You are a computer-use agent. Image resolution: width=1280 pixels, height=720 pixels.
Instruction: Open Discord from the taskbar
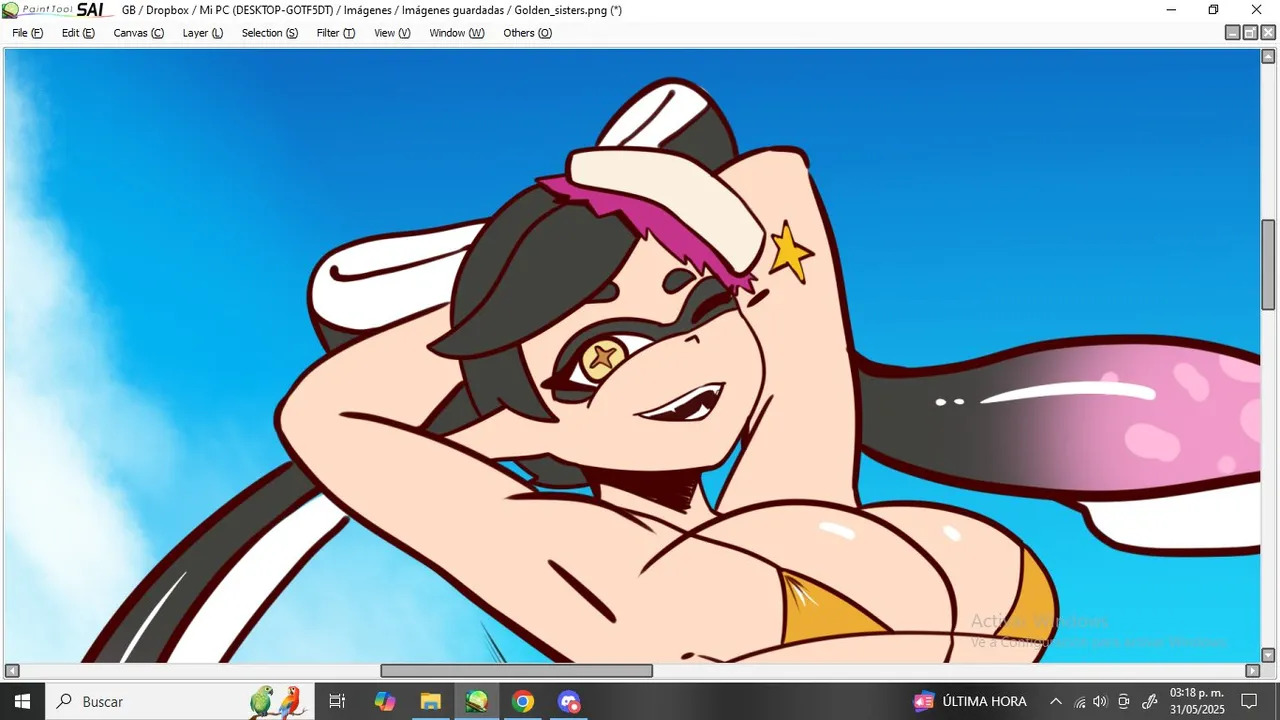click(568, 701)
